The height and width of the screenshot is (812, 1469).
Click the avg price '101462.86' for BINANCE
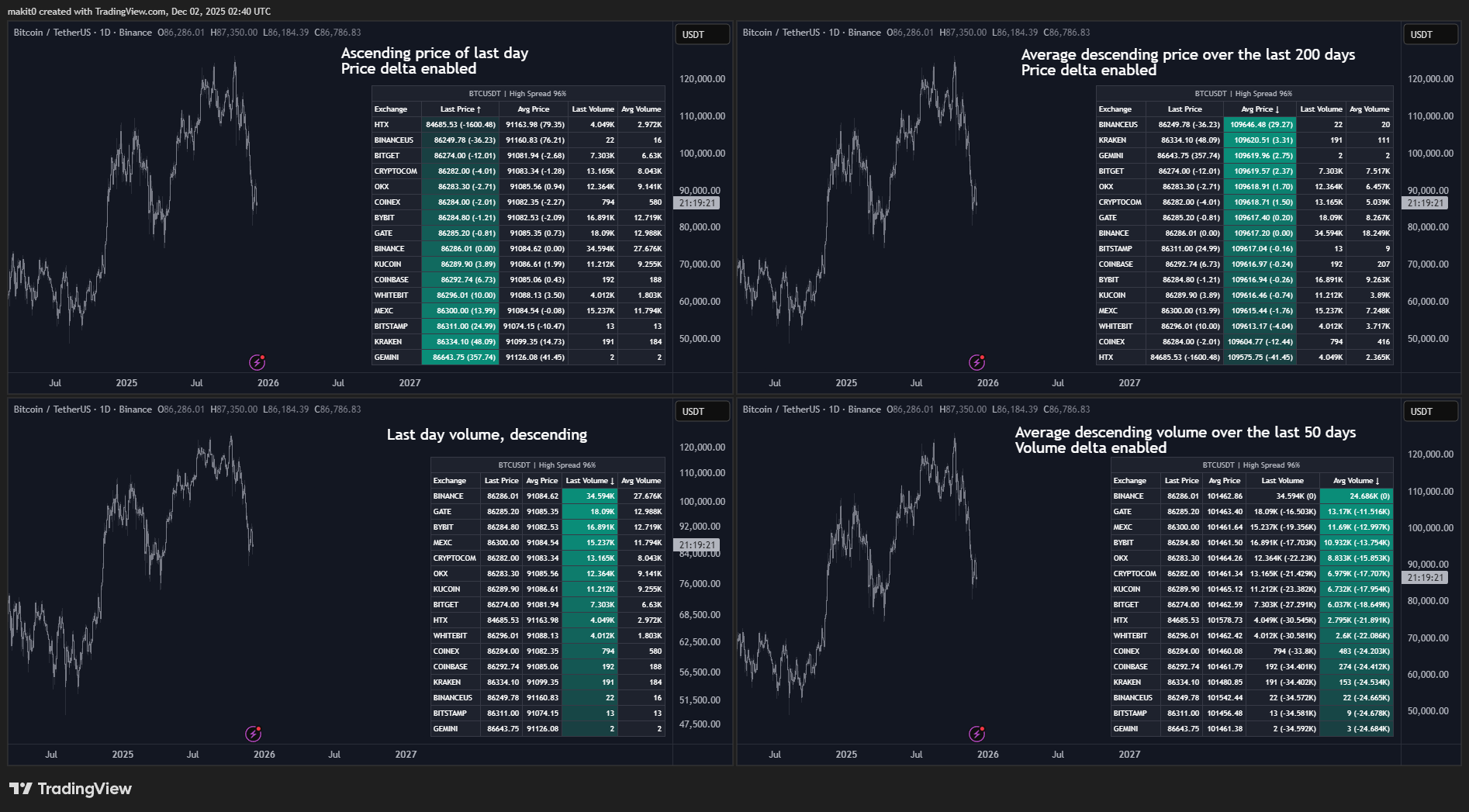tap(1225, 496)
